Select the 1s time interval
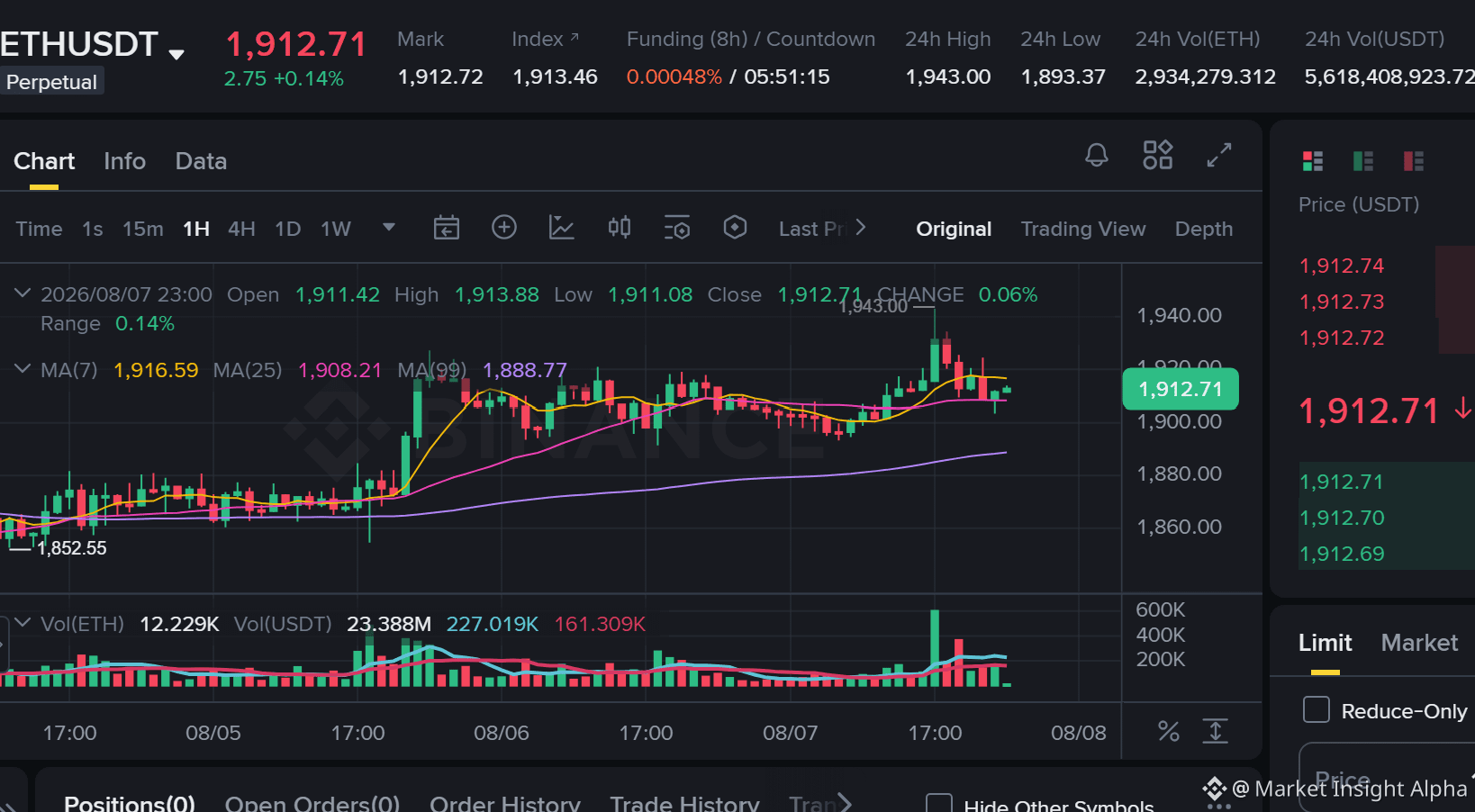Screen dimensions: 1475x812 point(93,229)
